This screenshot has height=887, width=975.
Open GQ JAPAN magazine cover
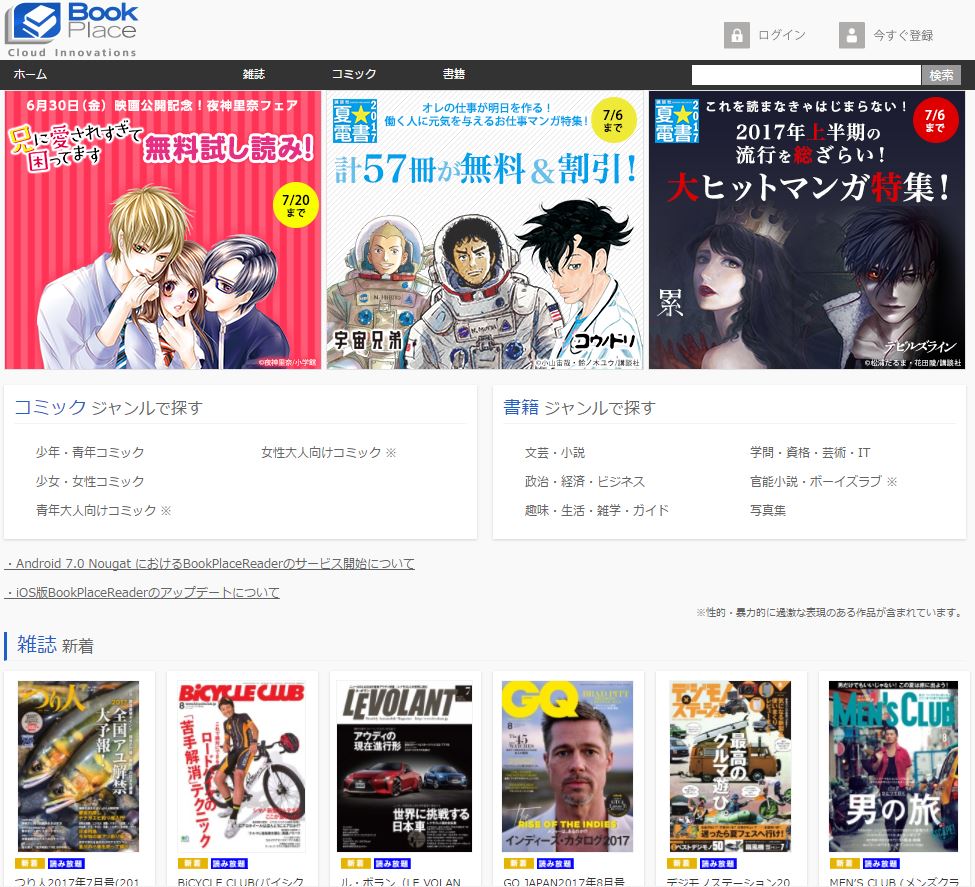tap(567, 766)
